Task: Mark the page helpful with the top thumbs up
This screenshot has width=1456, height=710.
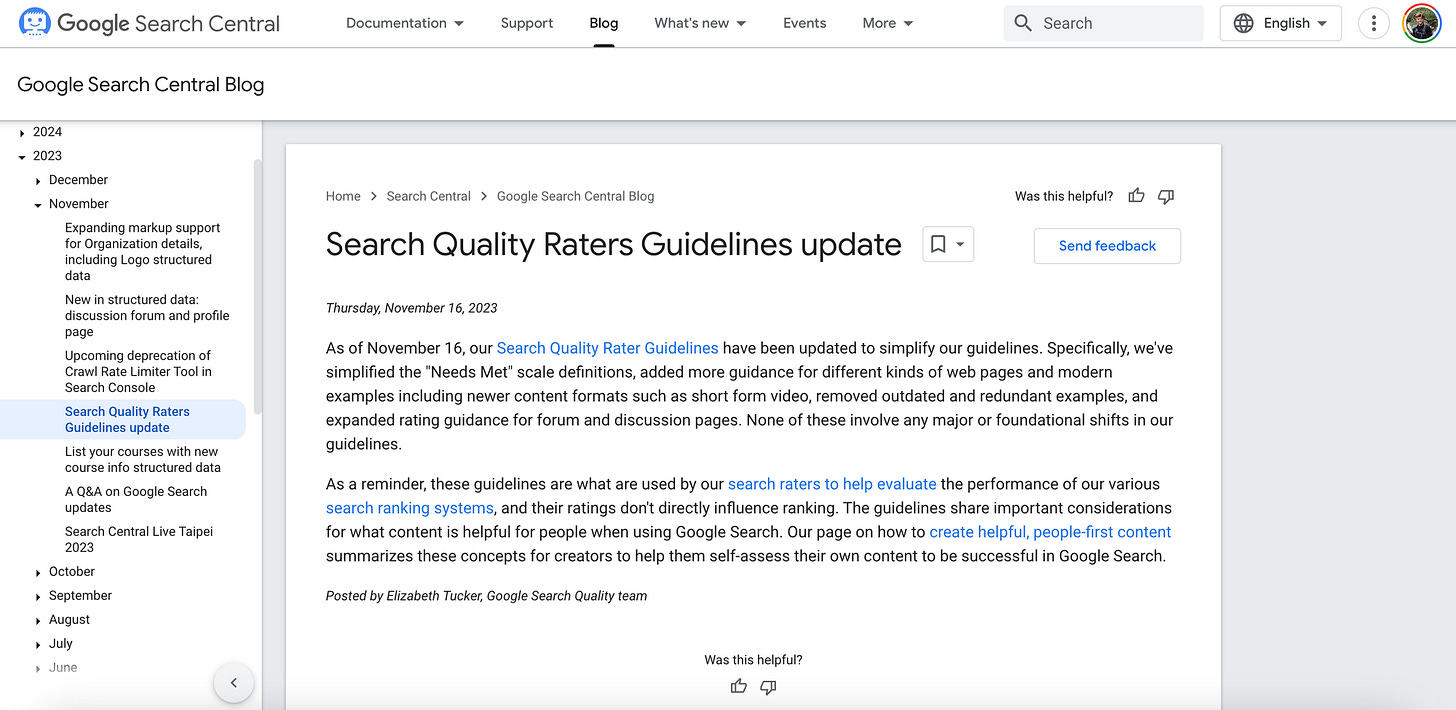Action: pyautogui.click(x=1136, y=196)
